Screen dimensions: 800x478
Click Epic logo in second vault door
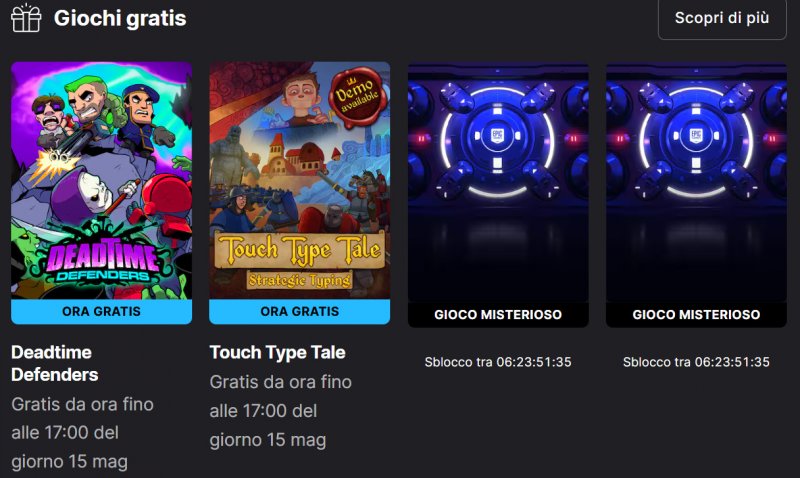695,136
